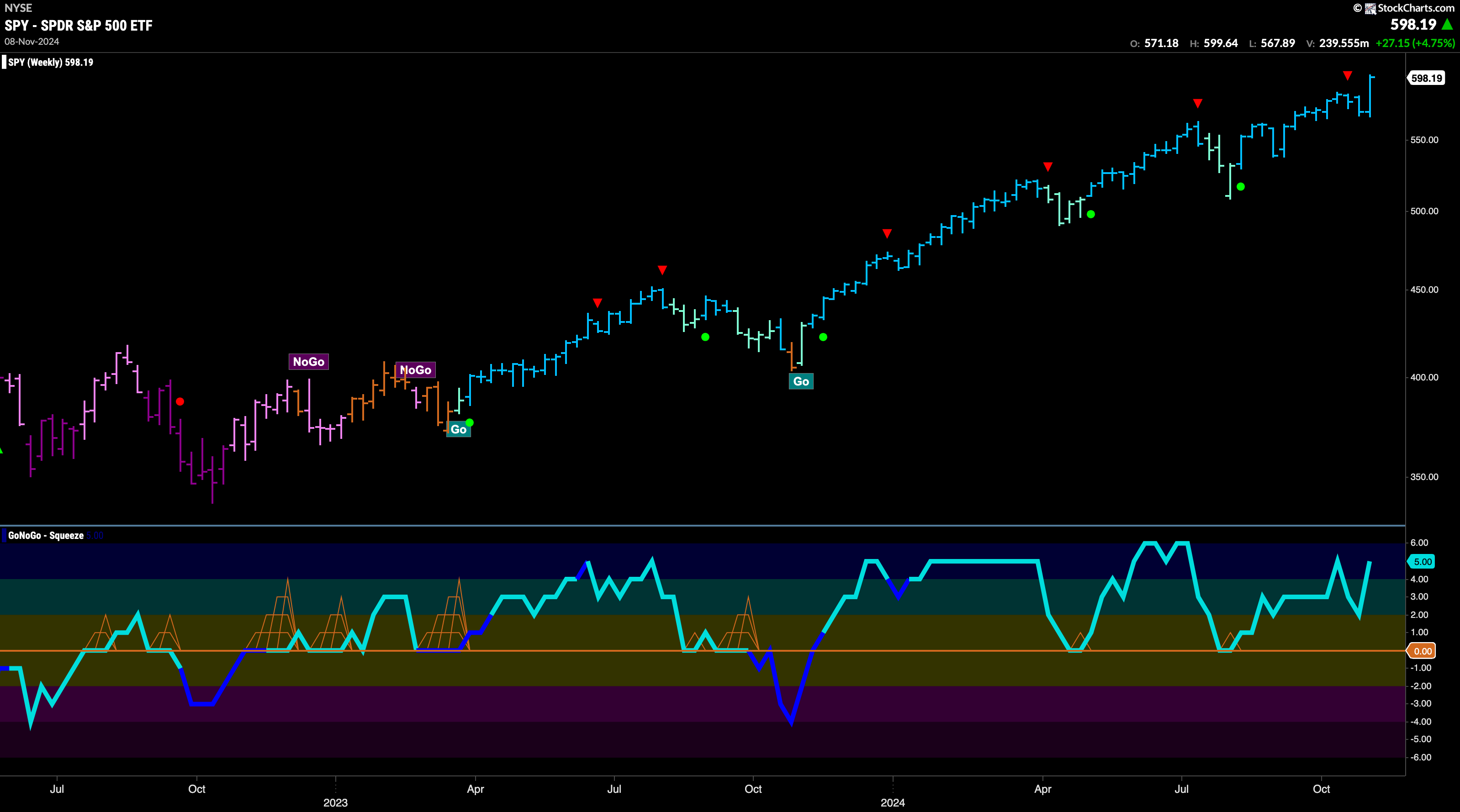This screenshot has width=1460, height=812.
Task: Click the green up arrow beside 598.19
Action: coord(1447,24)
